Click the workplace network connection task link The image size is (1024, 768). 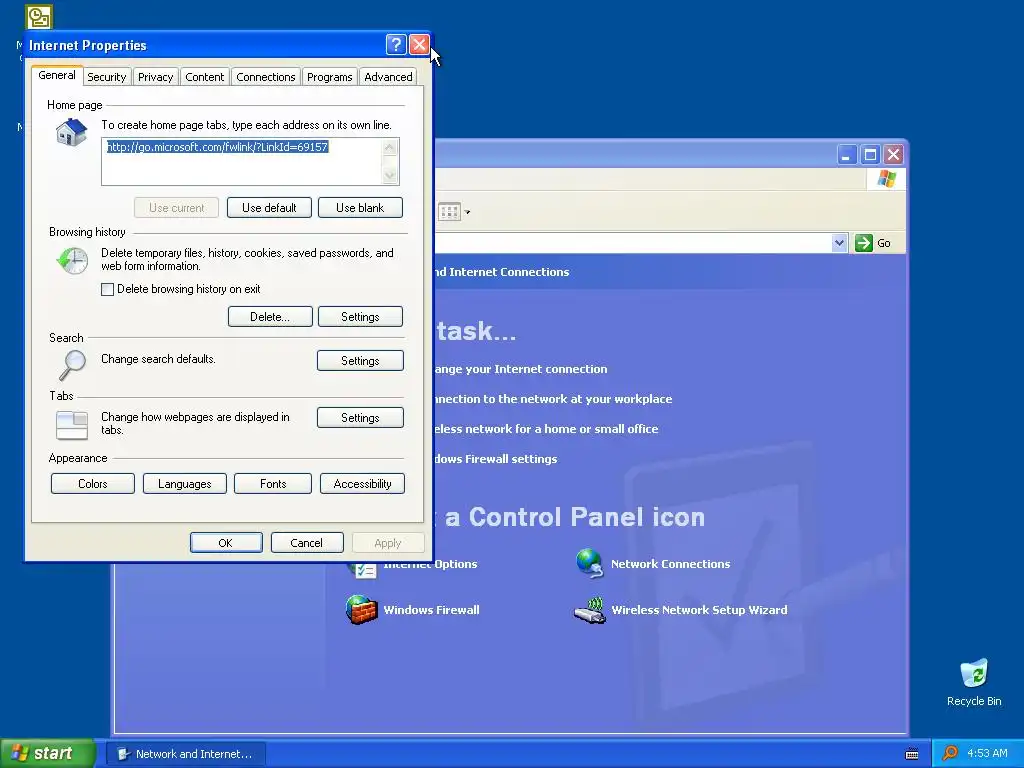tap(552, 399)
